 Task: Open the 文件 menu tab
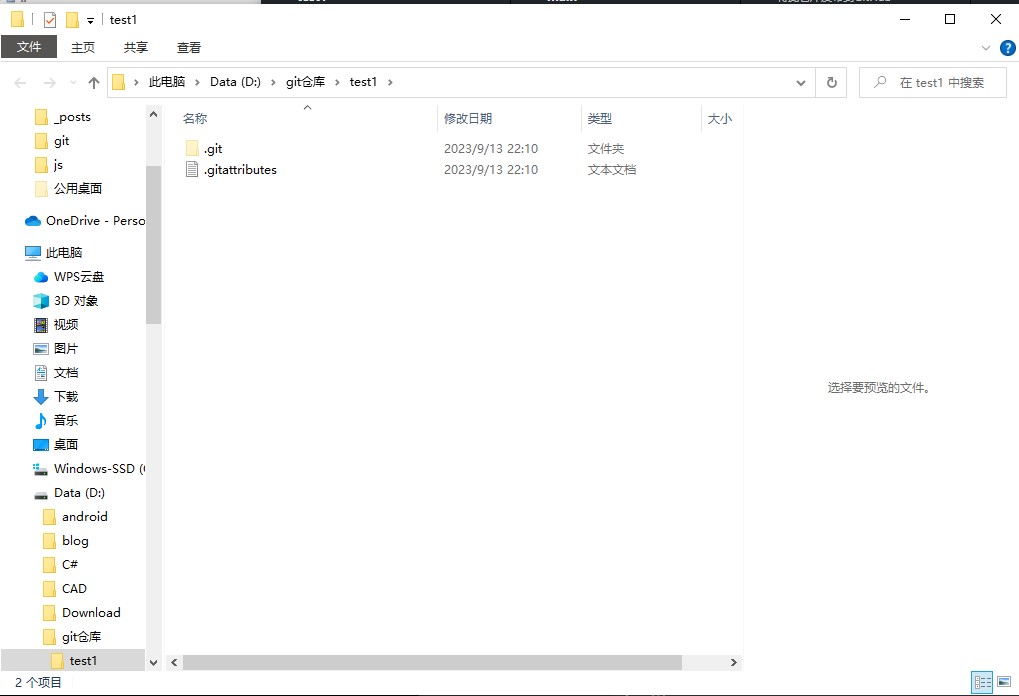click(29, 47)
